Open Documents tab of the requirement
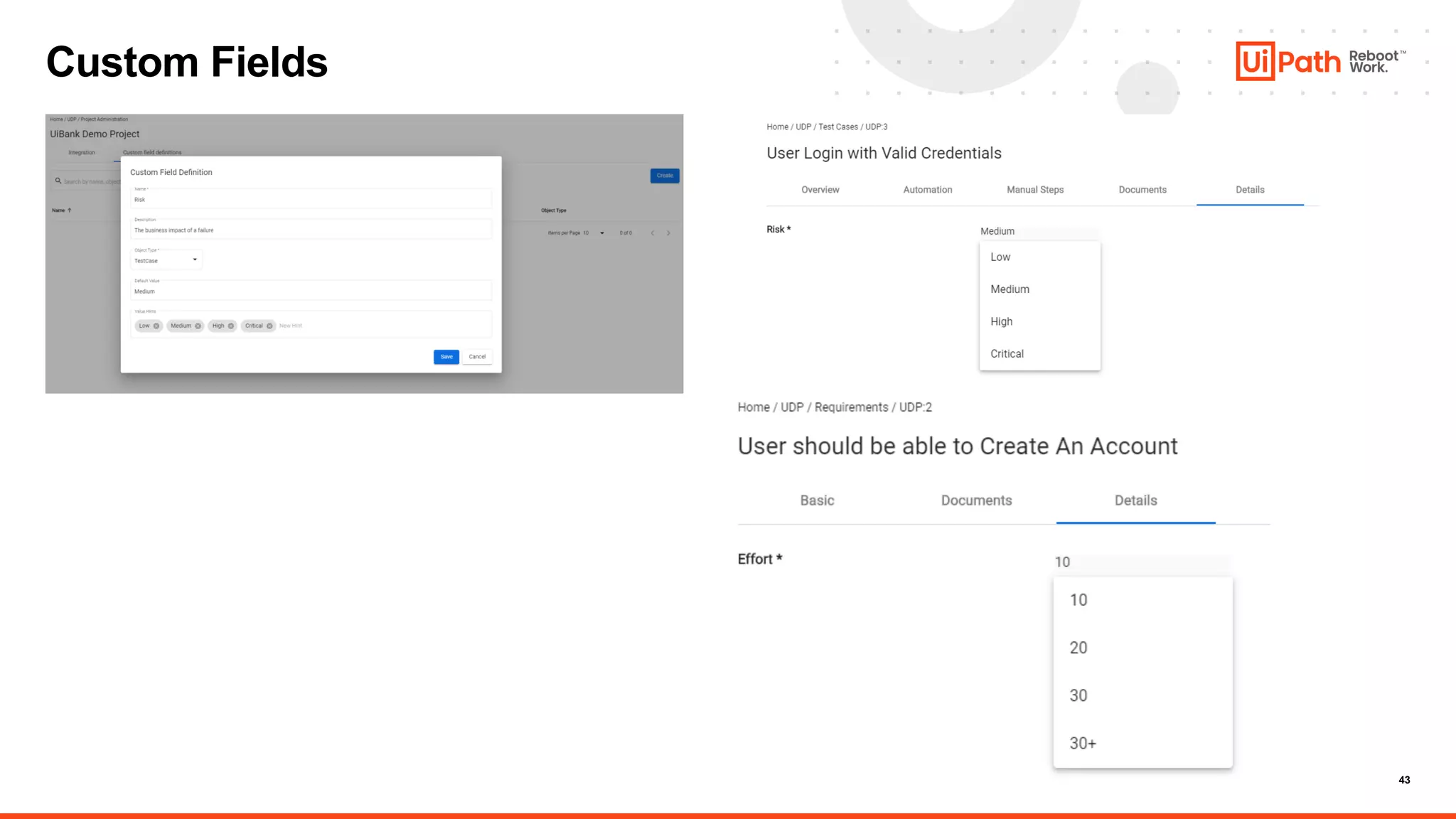This screenshot has width=1456, height=819. [x=976, y=500]
